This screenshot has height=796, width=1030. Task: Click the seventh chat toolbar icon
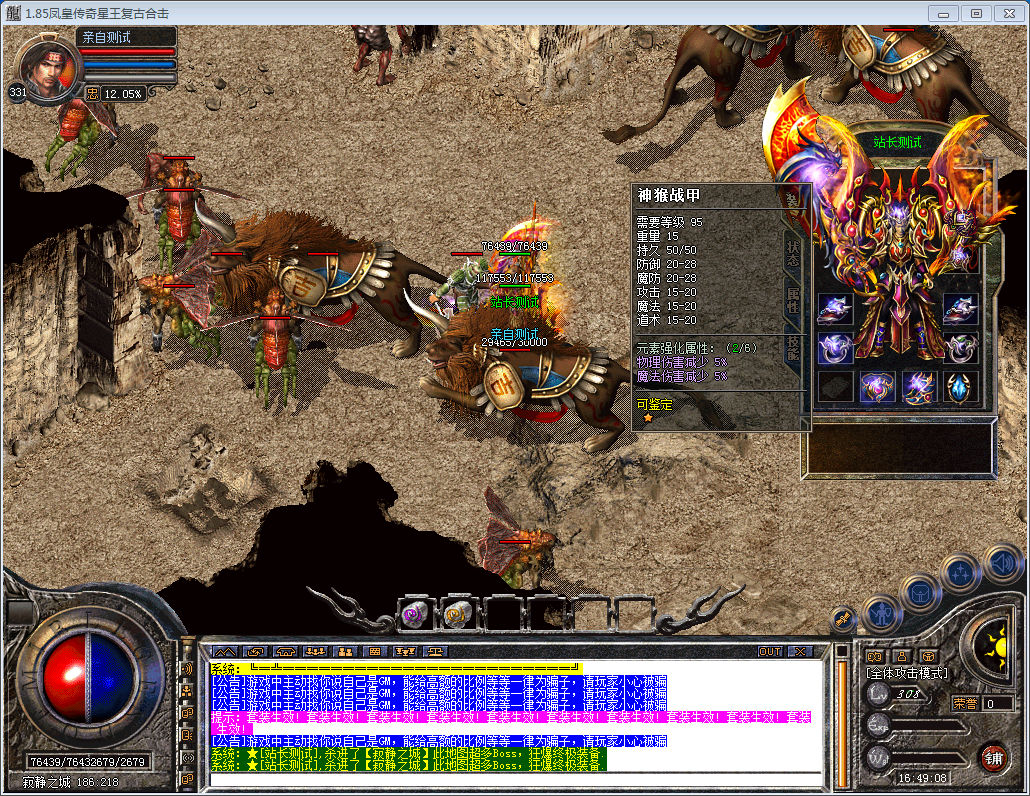point(405,652)
